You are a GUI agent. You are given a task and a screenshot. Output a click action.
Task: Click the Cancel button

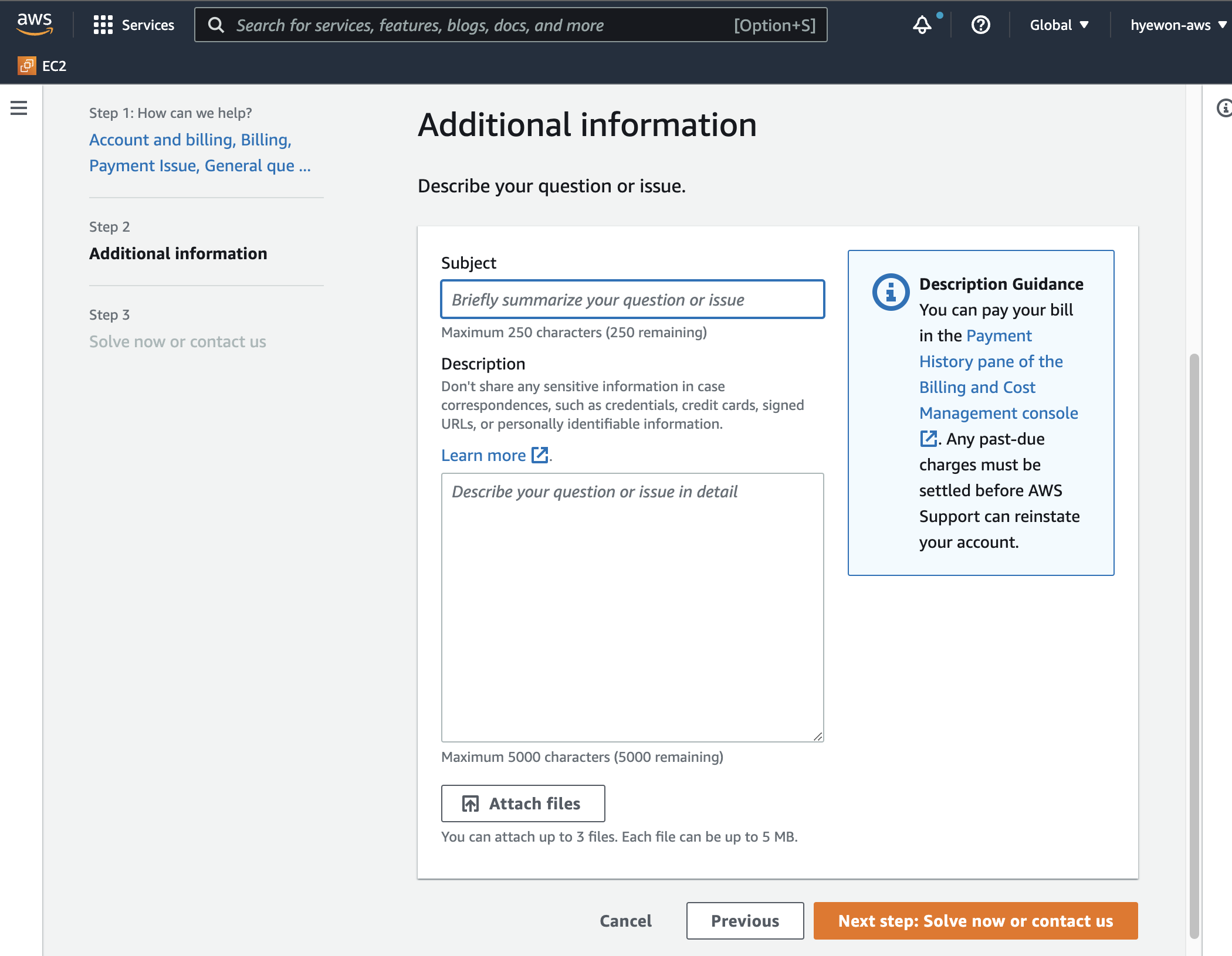pyautogui.click(x=625, y=921)
